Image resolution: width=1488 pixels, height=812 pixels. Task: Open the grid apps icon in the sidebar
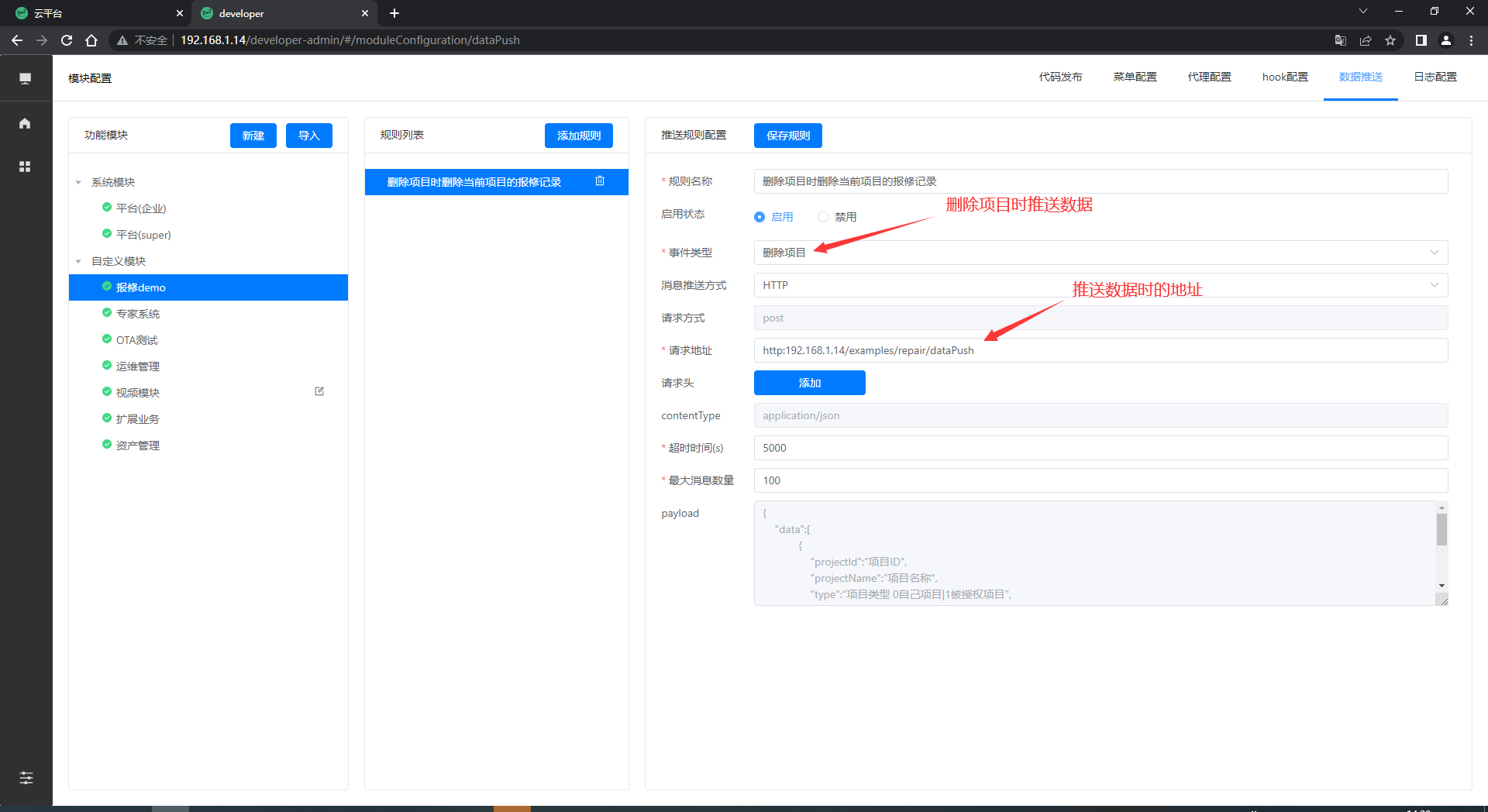point(26,167)
